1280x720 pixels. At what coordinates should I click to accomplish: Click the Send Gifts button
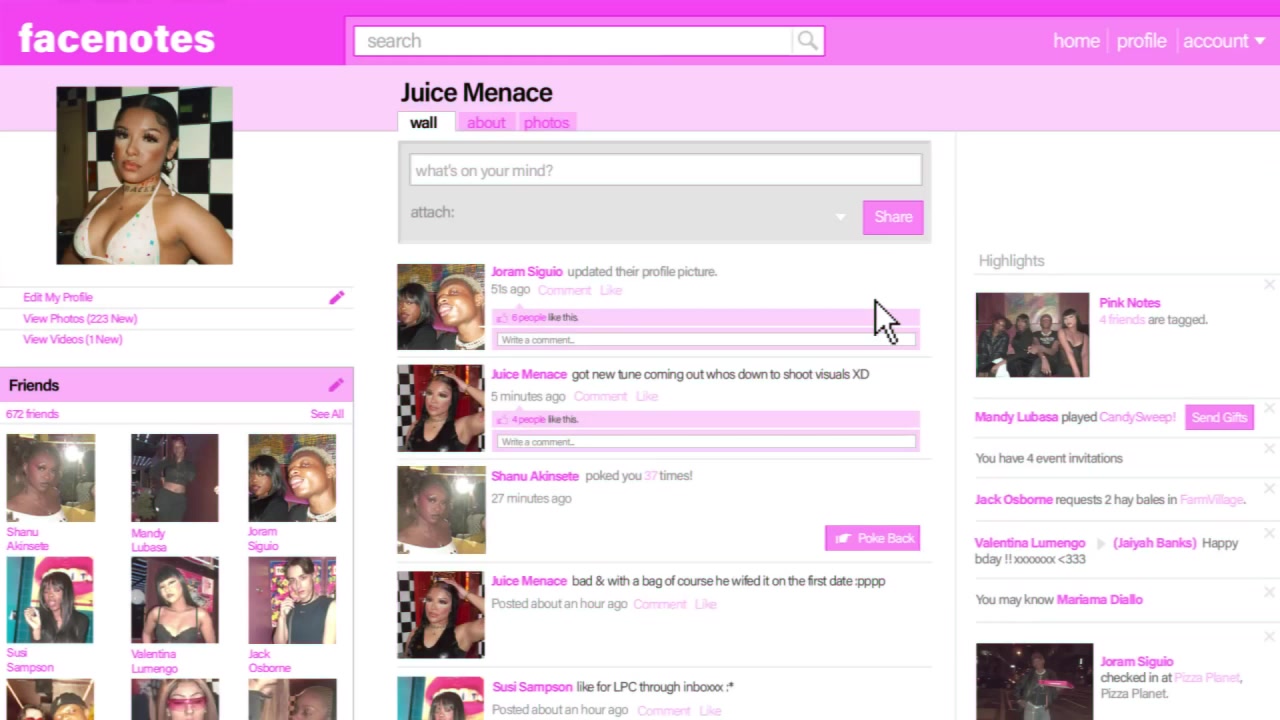(1219, 417)
